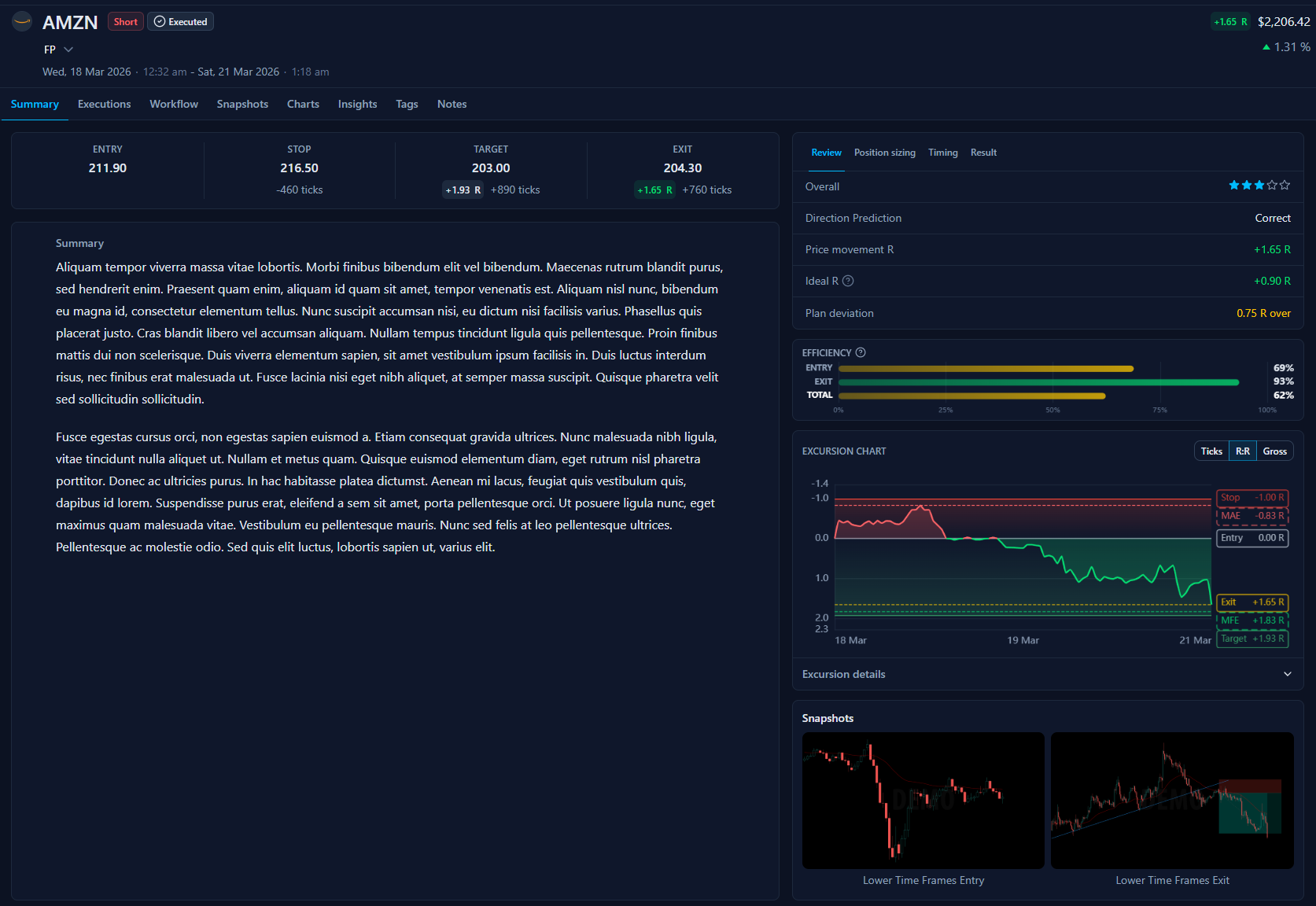Click the Direction Prediction Correct value
Screen dimensions: 1316x906
(1273, 218)
